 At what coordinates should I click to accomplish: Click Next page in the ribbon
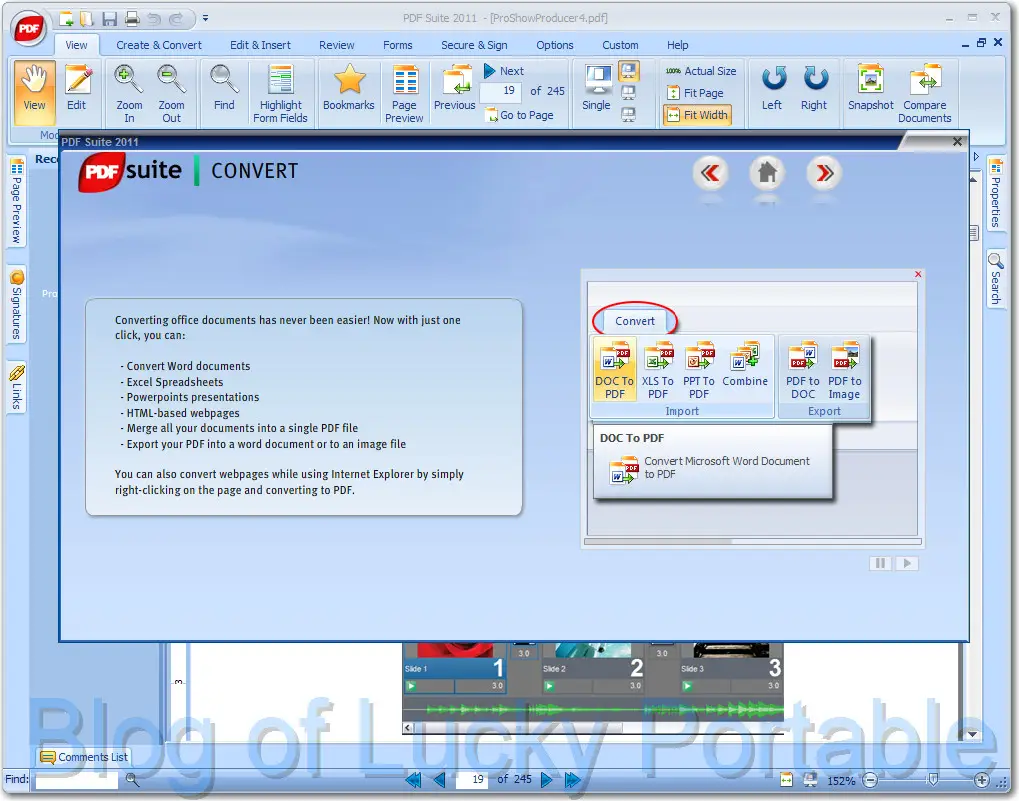coord(504,71)
